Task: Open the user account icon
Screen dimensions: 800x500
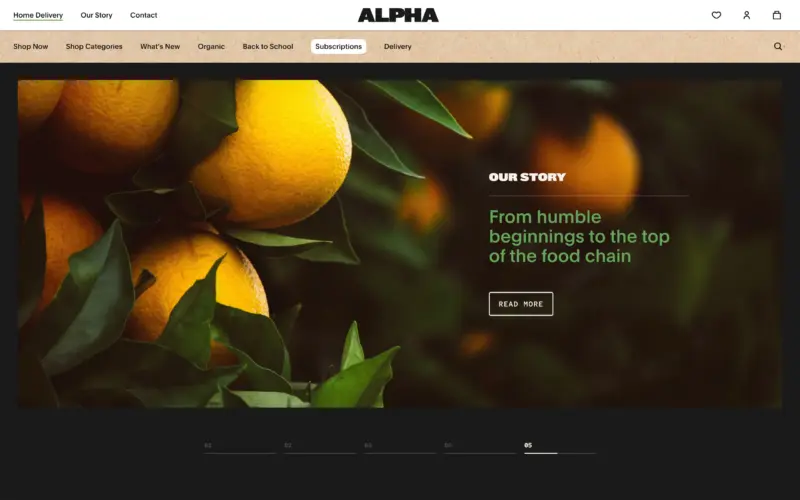Action: click(x=746, y=15)
